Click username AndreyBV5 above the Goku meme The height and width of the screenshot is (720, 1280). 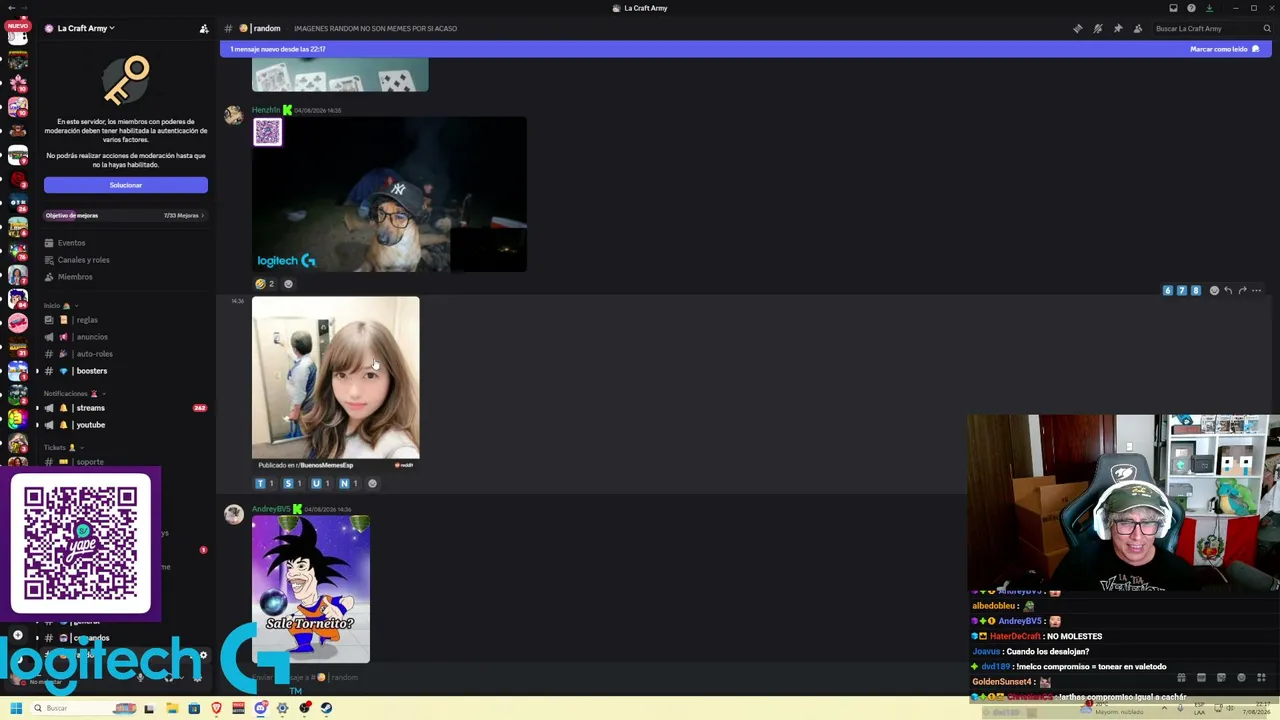pos(271,509)
